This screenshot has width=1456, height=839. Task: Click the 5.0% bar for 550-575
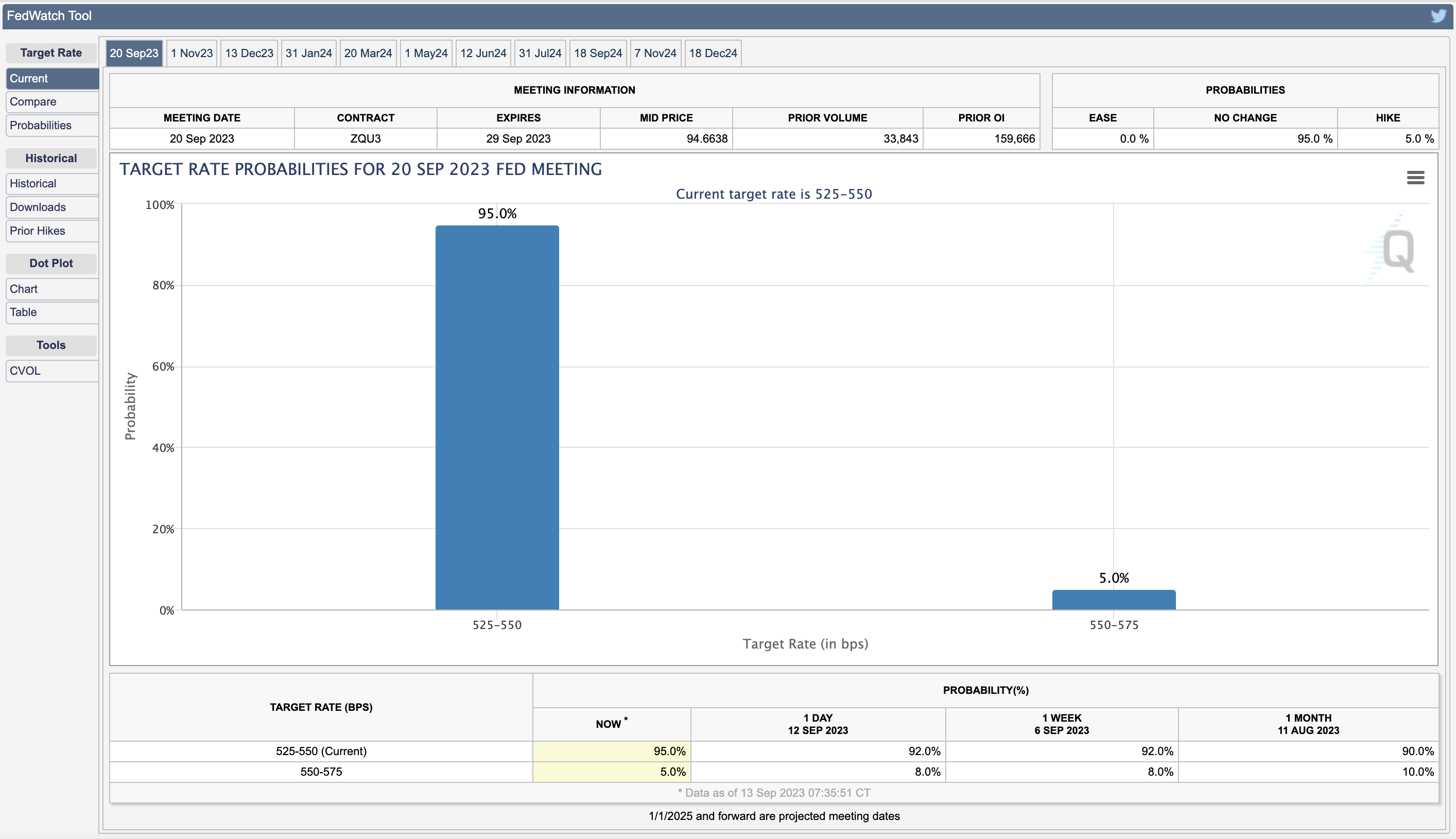click(1113, 599)
